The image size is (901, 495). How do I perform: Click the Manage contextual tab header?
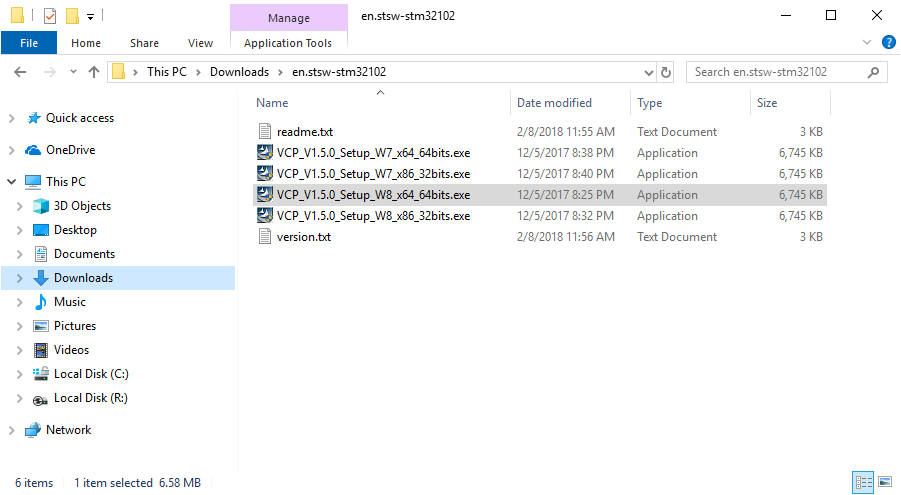coord(288,18)
